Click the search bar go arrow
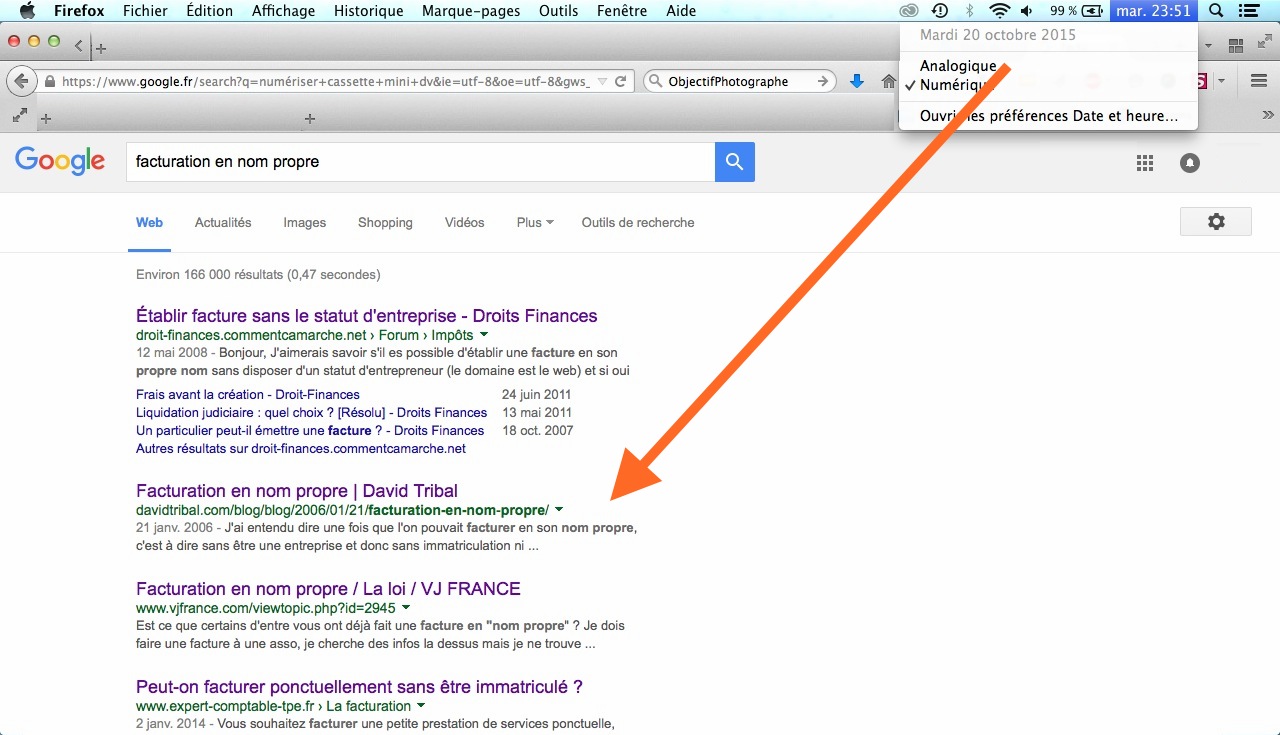Screen dimensions: 1280x735 click(x=823, y=82)
